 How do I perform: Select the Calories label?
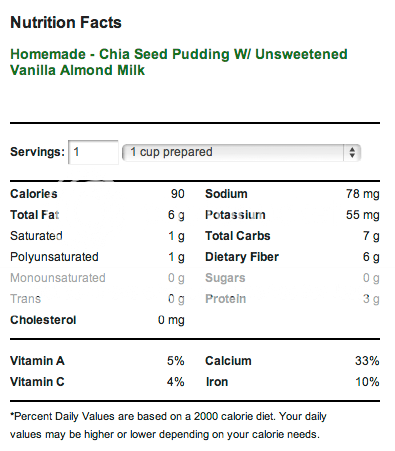[x=34, y=194]
